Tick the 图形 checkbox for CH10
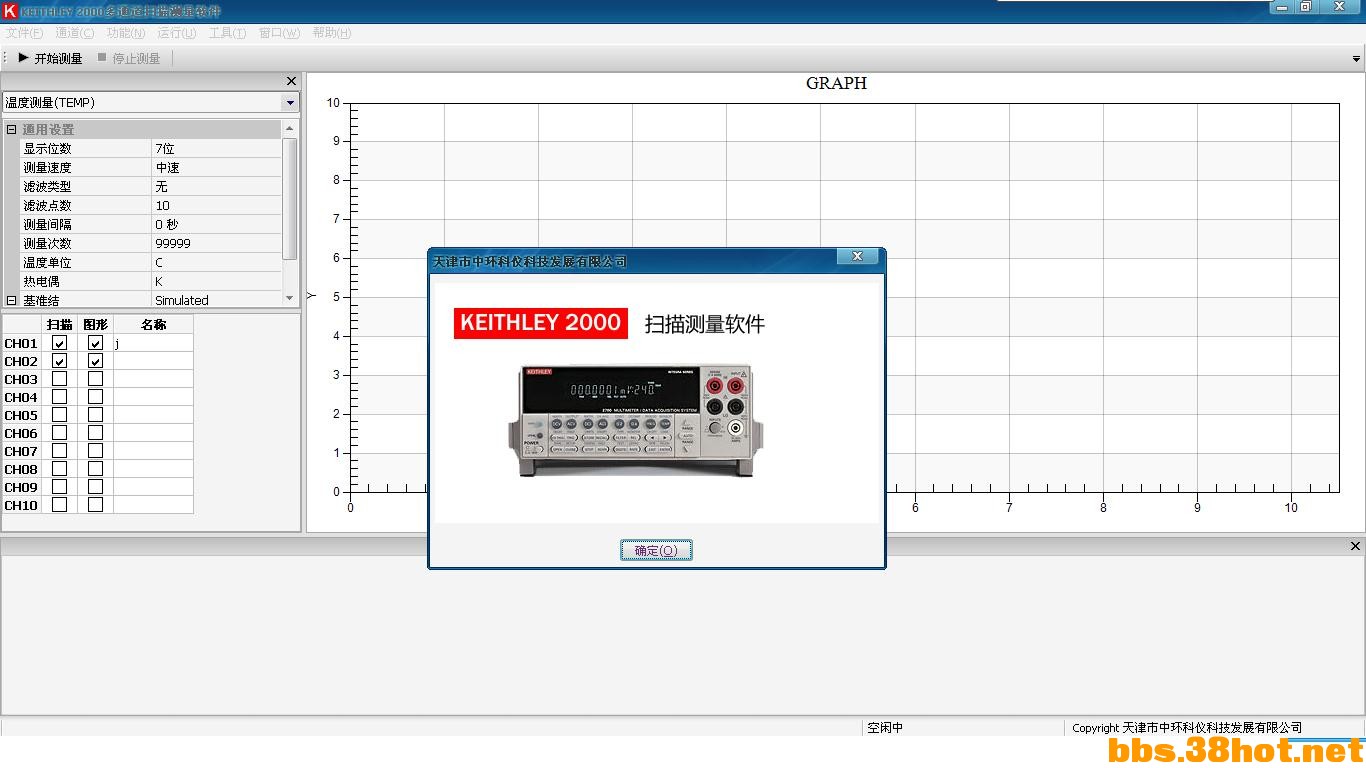 coord(95,505)
